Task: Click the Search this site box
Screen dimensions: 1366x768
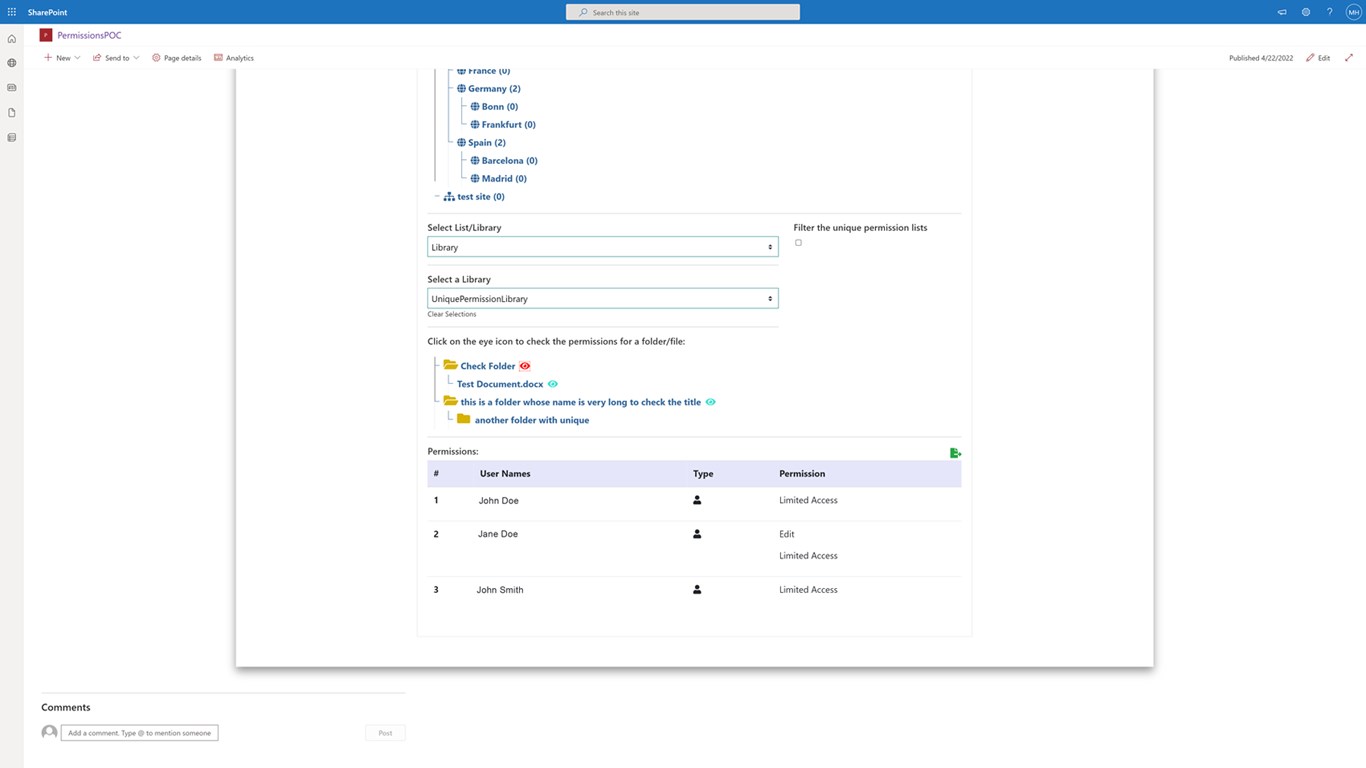Action: coord(683,12)
